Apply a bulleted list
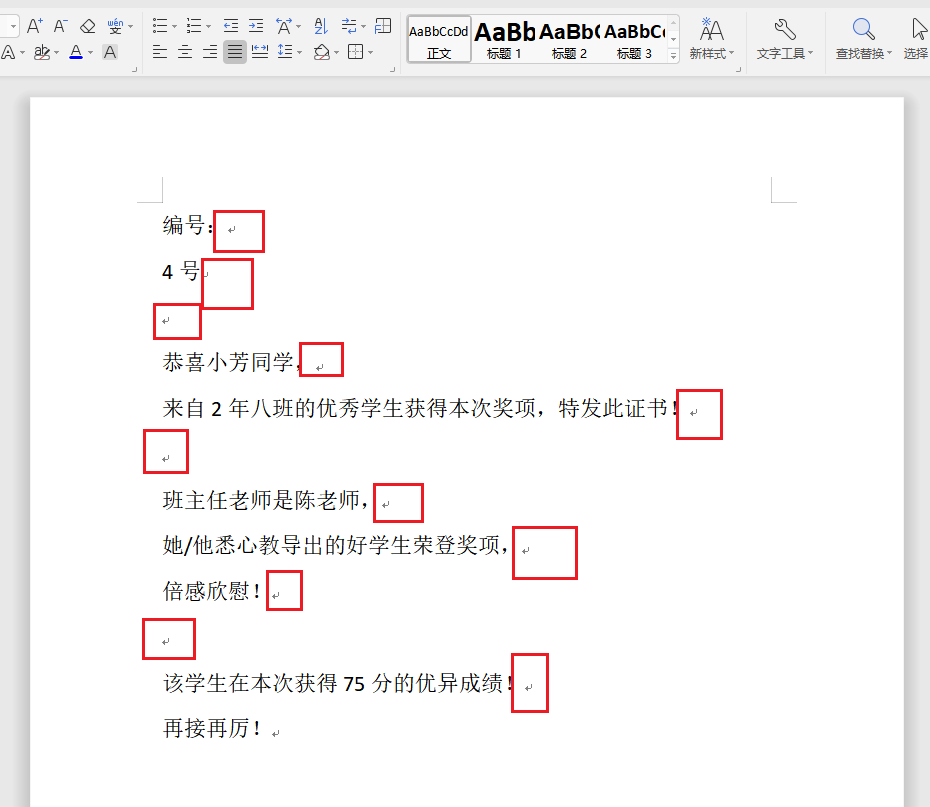The width and height of the screenshot is (930, 807). 160,25
